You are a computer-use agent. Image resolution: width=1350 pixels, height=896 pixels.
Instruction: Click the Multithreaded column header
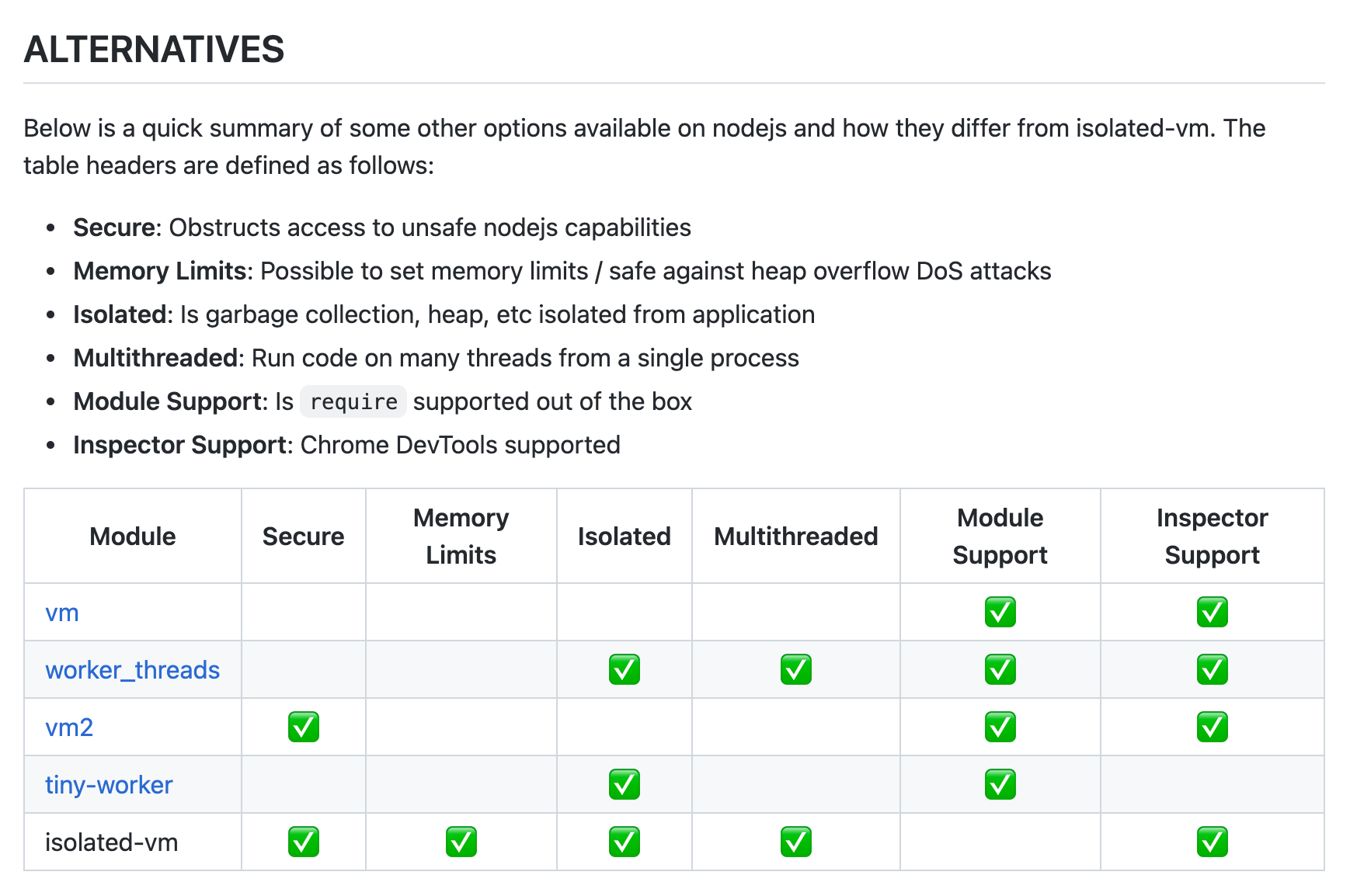coord(795,537)
